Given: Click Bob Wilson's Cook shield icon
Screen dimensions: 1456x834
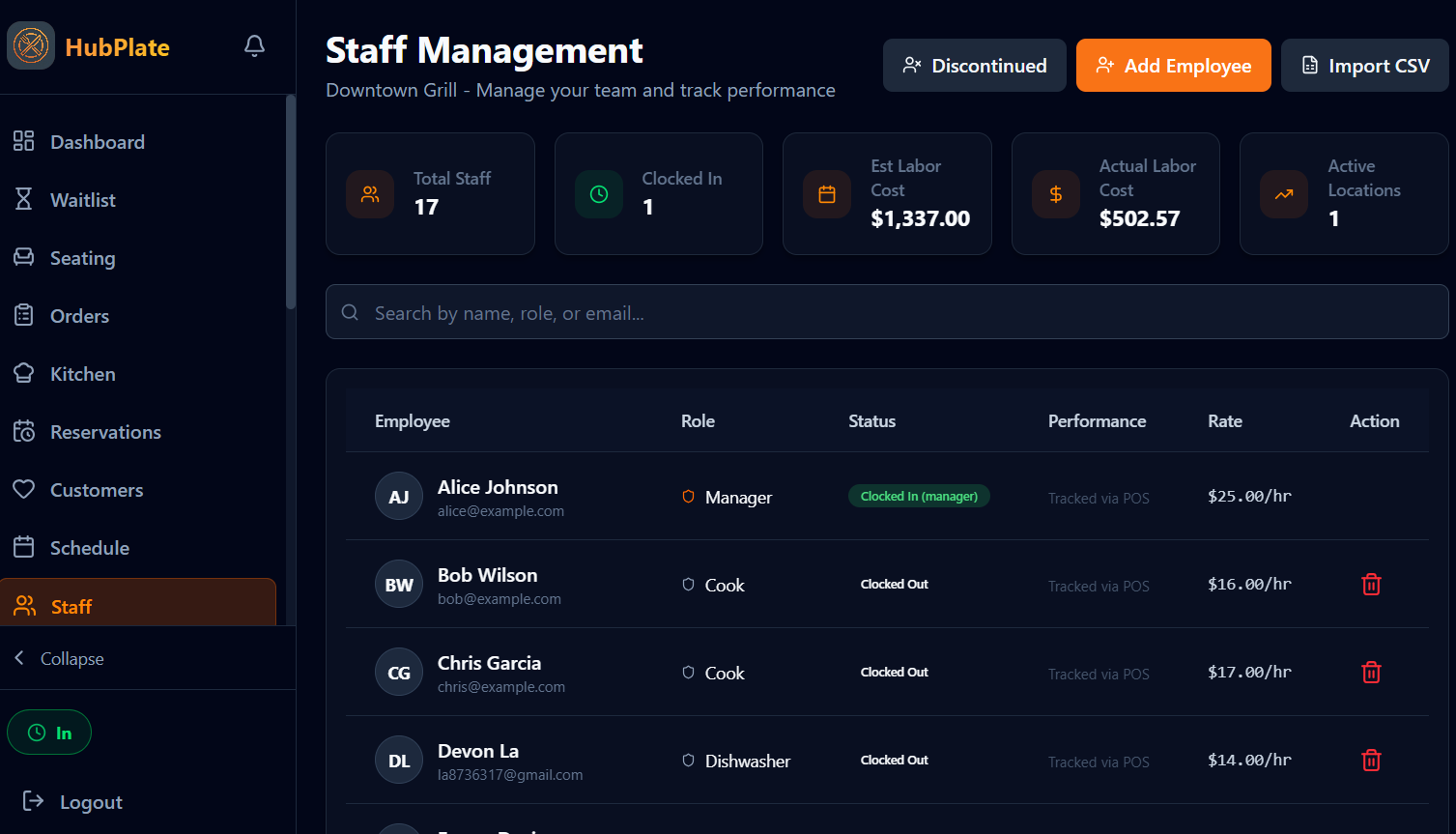Looking at the screenshot, I should tap(688, 585).
